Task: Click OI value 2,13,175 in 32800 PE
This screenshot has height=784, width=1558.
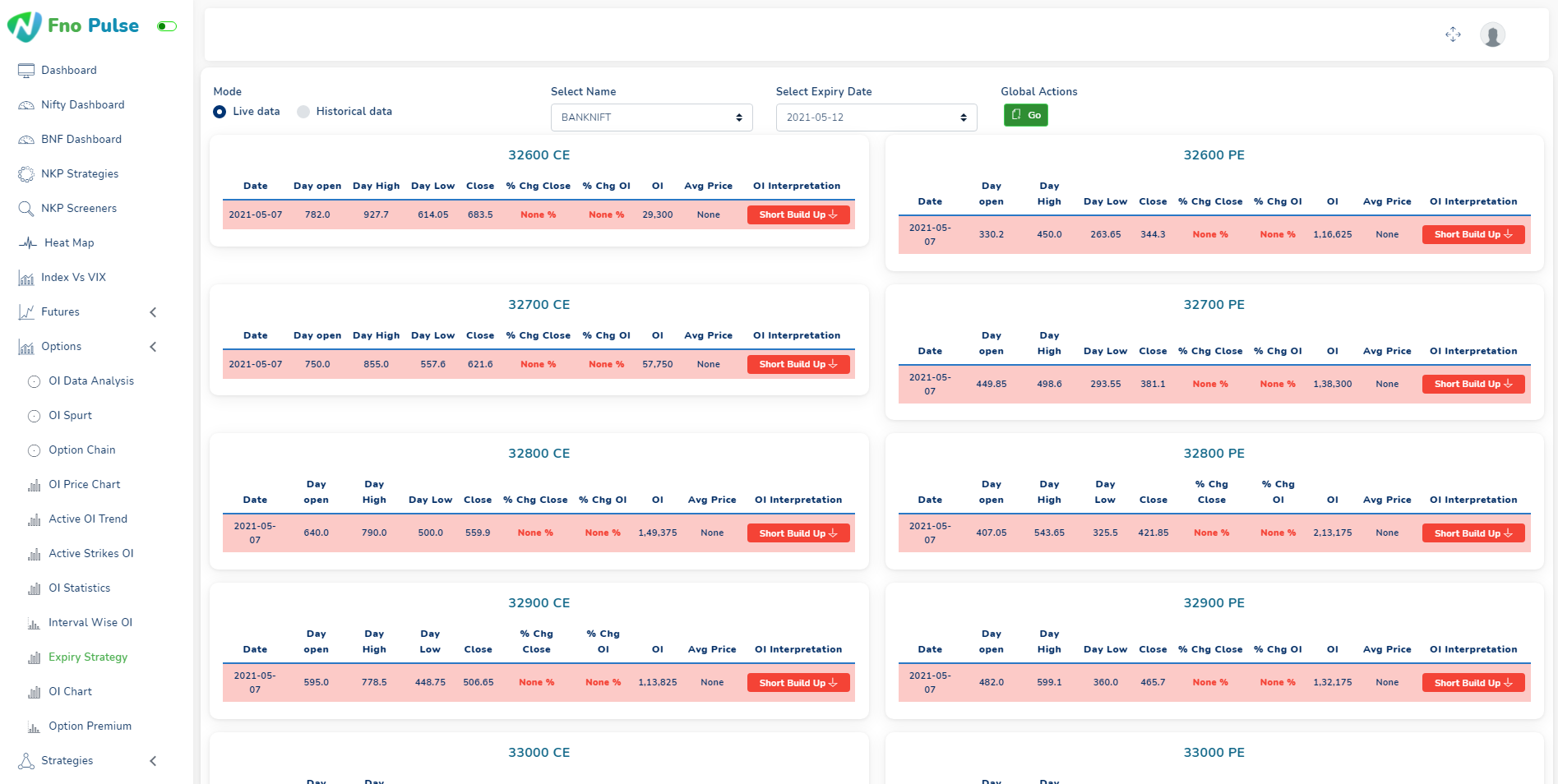Action: coord(1333,533)
